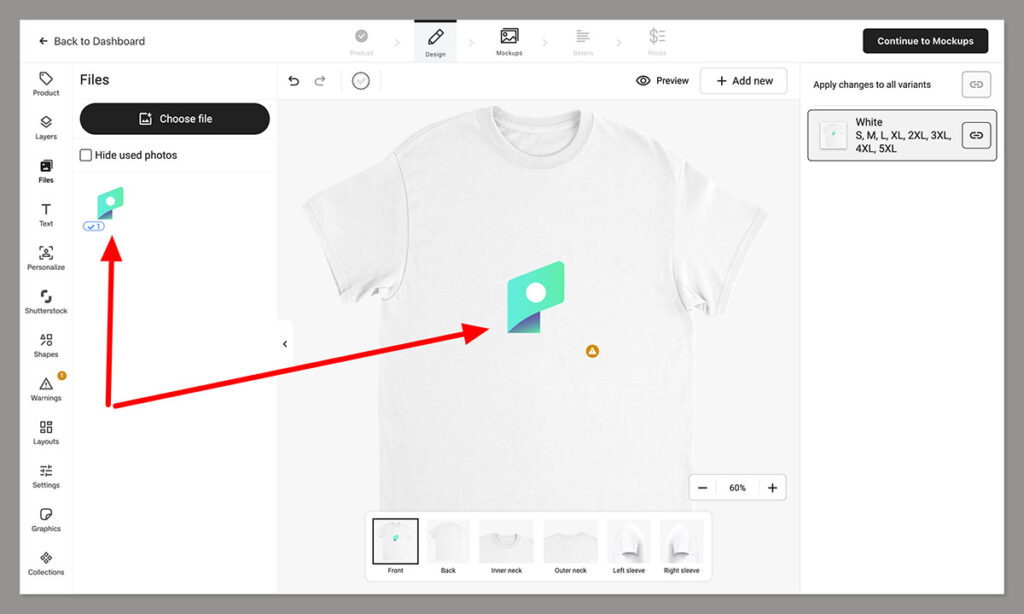
Task: Open the Layouts panel
Action: 46,433
